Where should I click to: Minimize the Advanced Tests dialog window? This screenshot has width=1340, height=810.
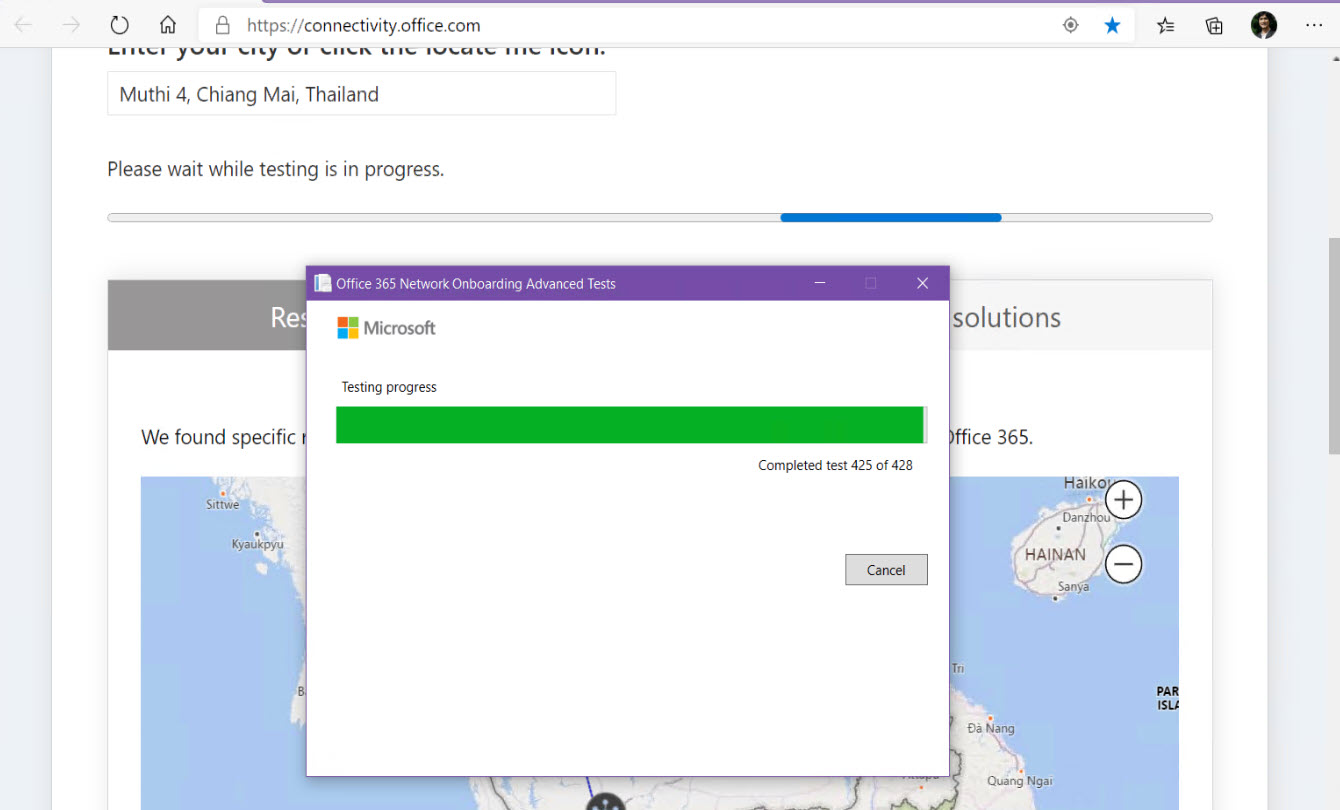click(x=820, y=284)
